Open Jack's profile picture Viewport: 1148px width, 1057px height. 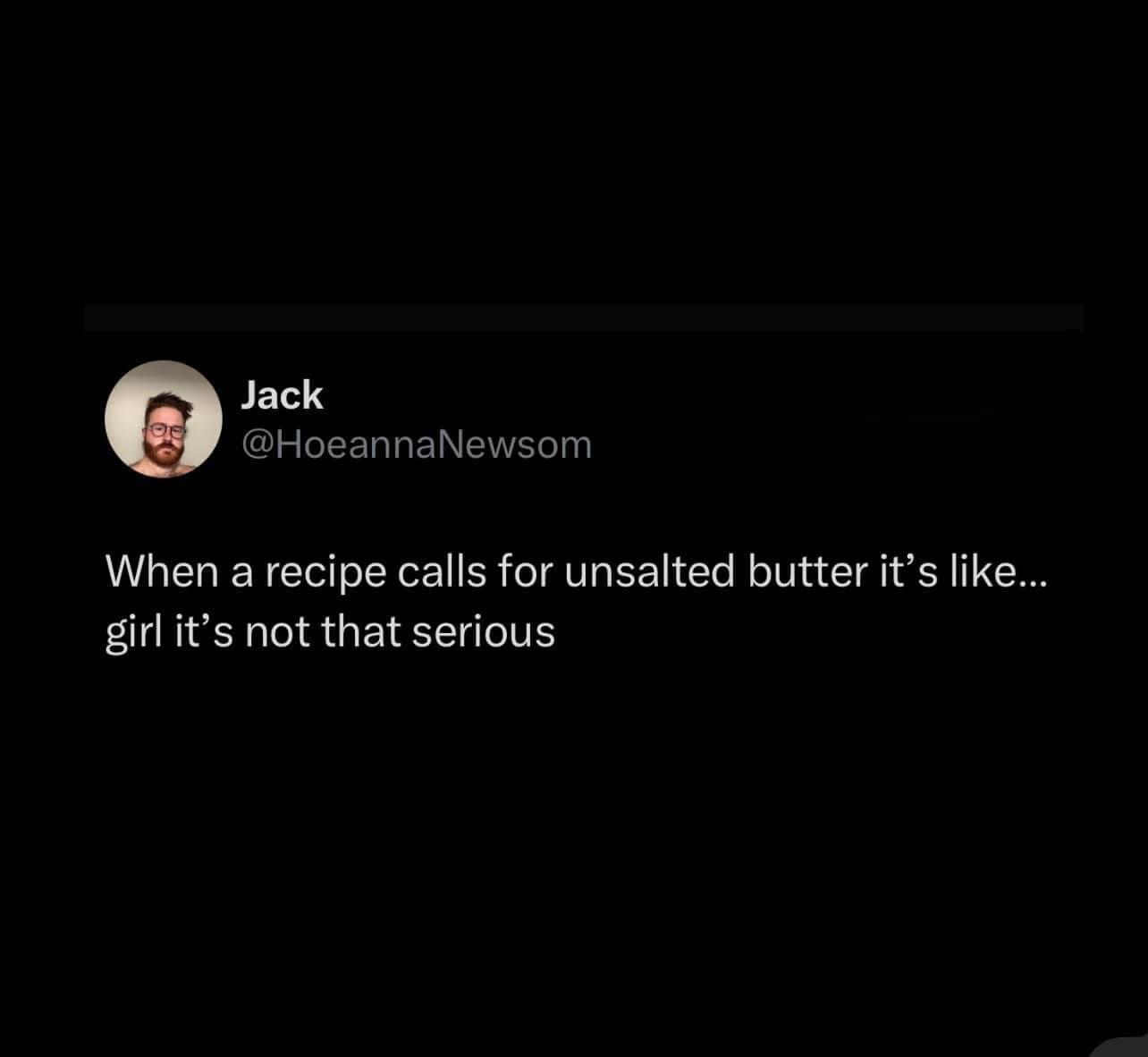coord(164,419)
